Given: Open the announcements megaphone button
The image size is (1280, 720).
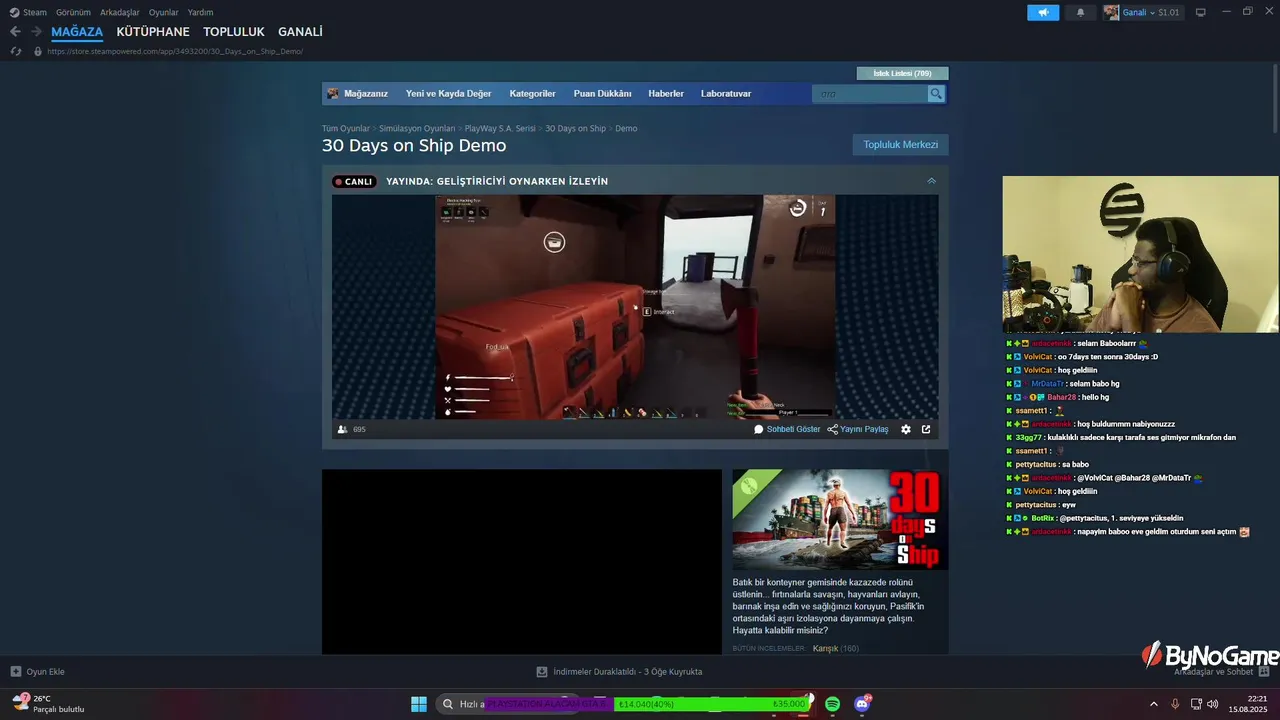Looking at the screenshot, I should point(1042,12).
